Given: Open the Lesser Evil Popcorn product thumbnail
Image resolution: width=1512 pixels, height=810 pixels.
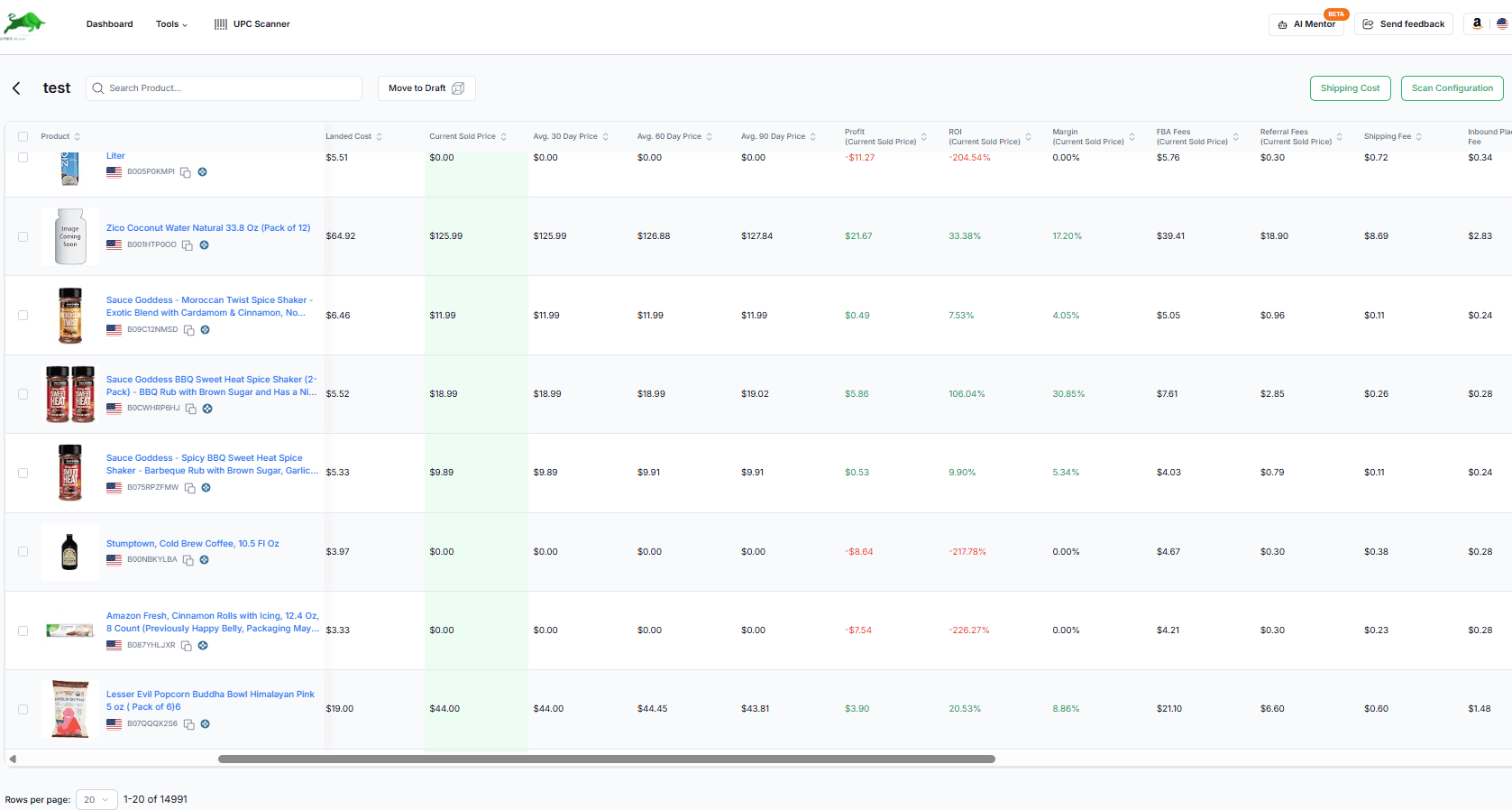Looking at the screenshot, I should click(70, 710).
